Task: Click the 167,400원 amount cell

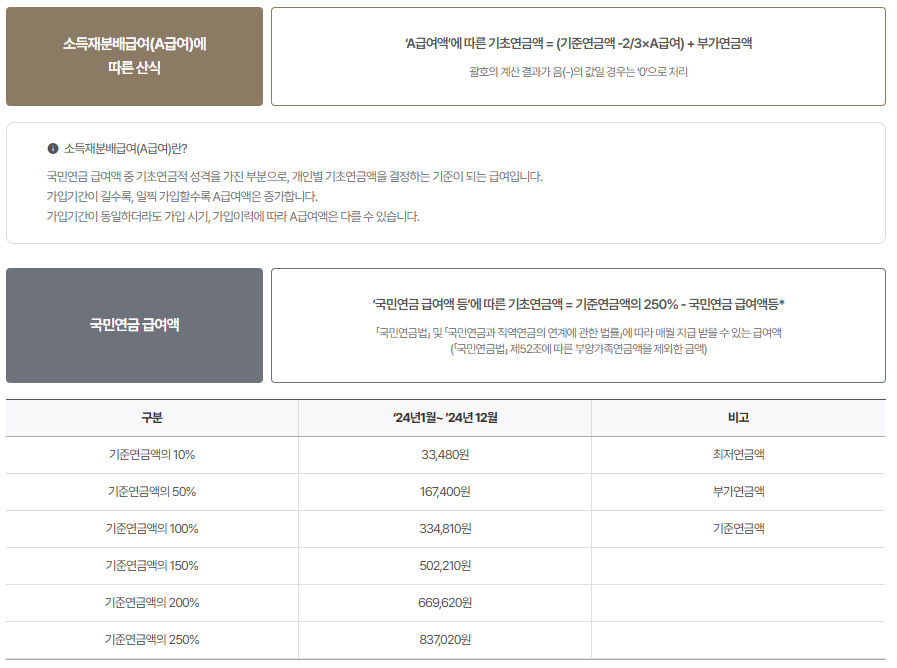Action: tap(445, 492)
